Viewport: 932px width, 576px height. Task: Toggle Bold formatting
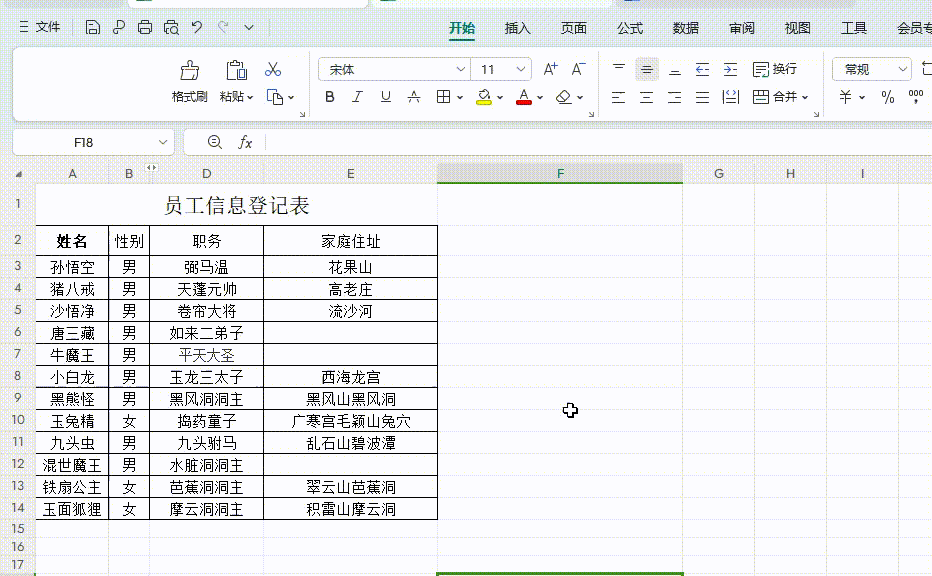[329, 97]
